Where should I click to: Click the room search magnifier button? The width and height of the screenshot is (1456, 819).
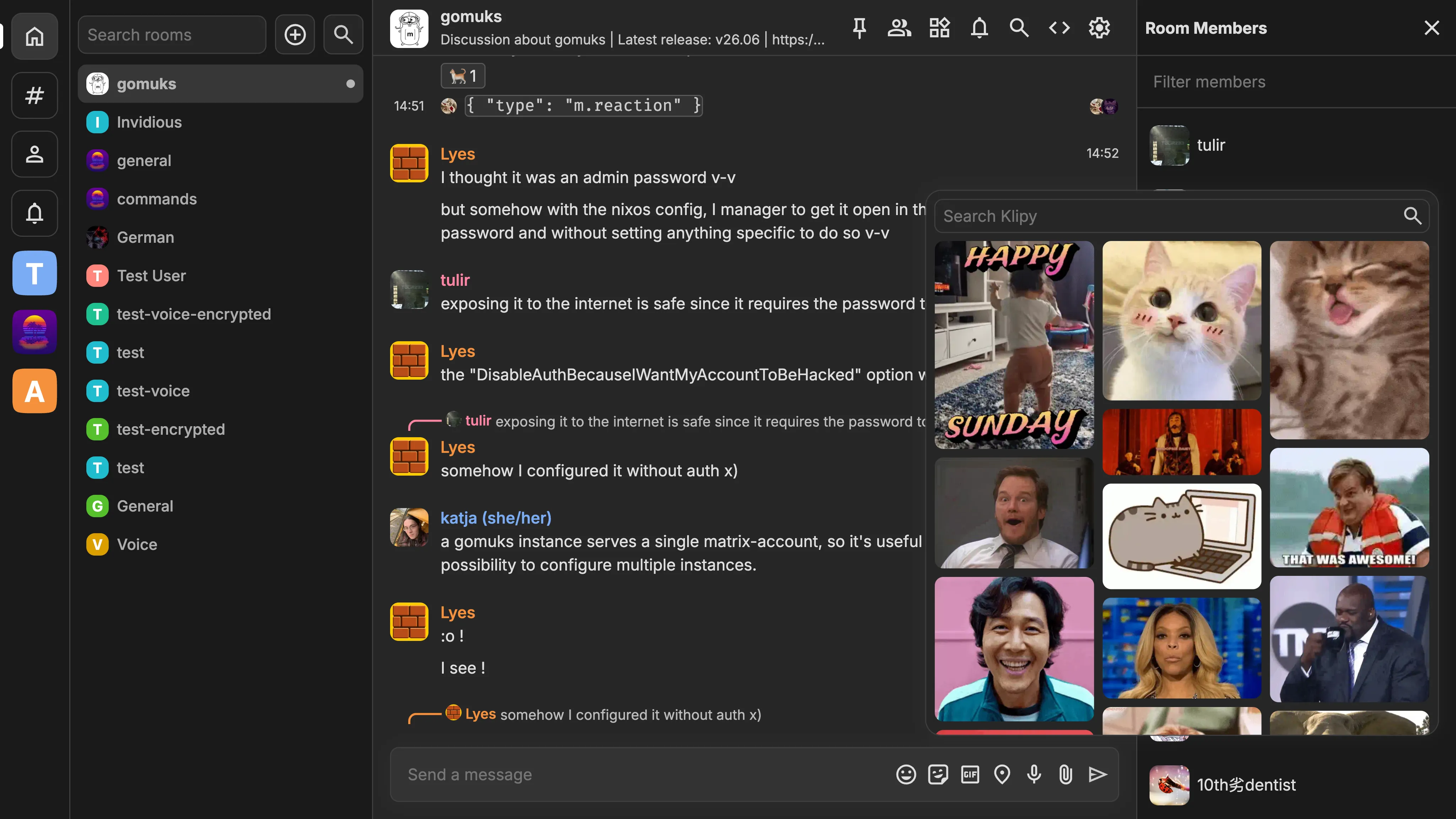[343, 34]
